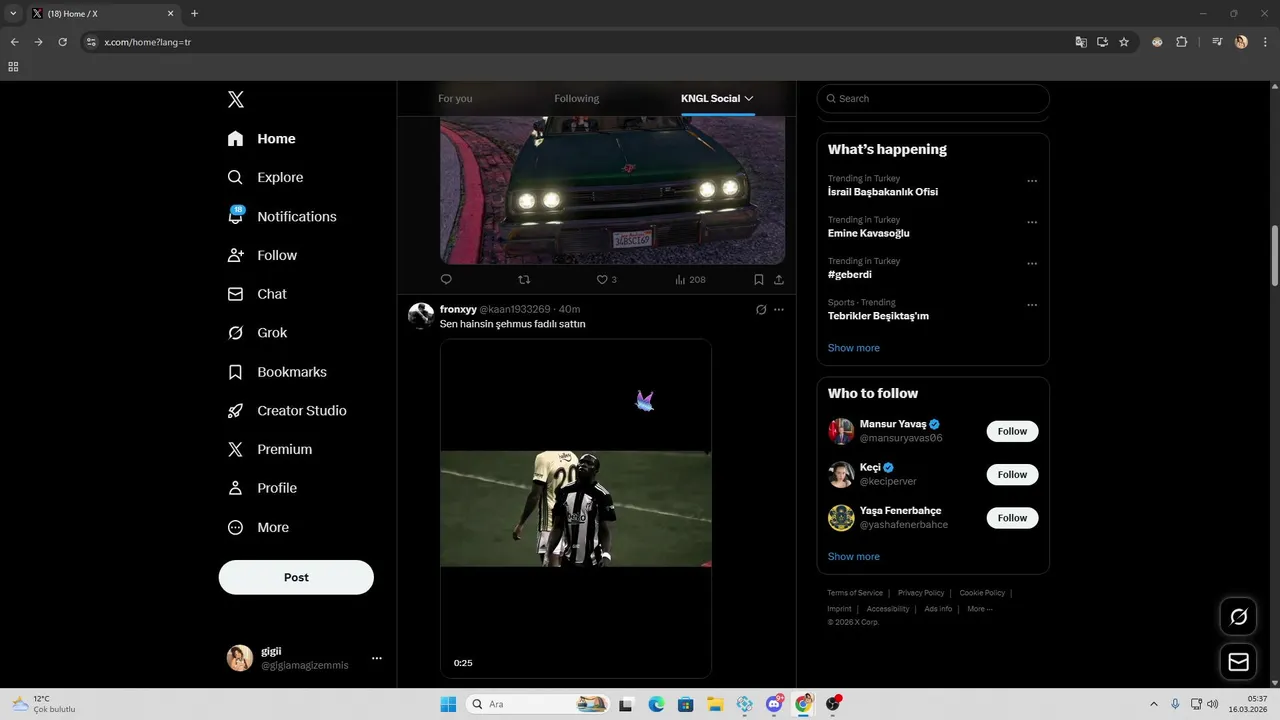Open Accessibility footer link
The image size is (1280, 720).
click(888, 609)
